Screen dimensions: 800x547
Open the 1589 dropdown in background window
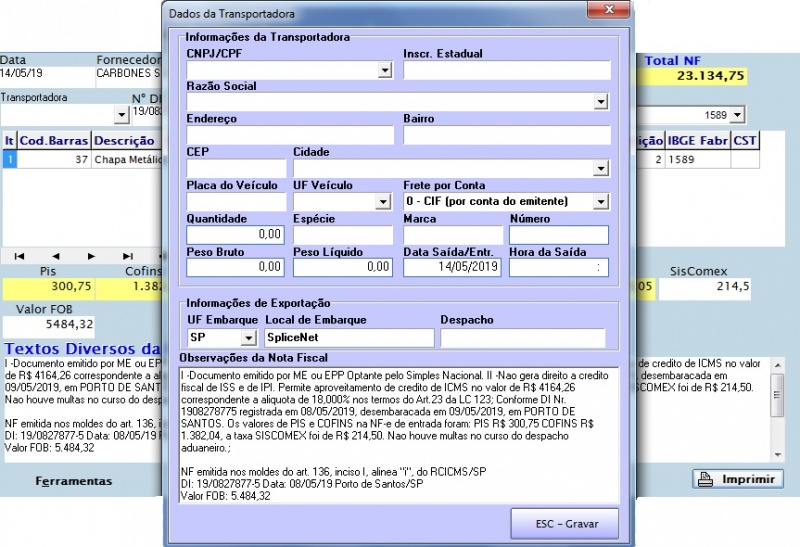(x=737, y=115)
